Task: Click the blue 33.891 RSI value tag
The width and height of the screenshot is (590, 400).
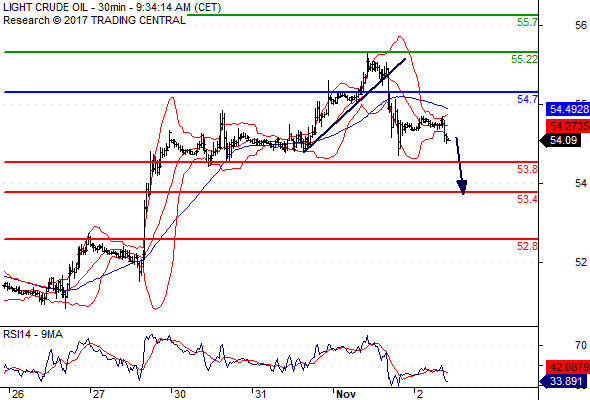Action: click(x=562, y=381)
